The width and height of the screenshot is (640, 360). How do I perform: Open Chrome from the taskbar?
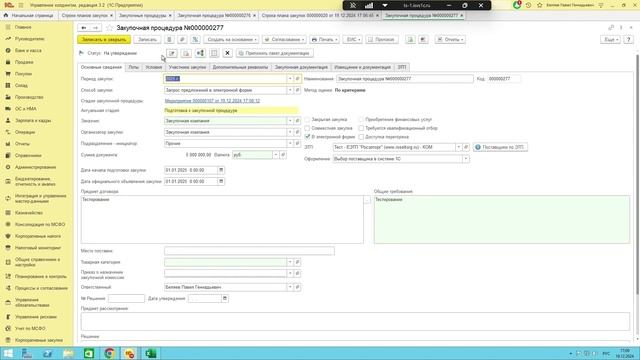click(x=109, y=353)
